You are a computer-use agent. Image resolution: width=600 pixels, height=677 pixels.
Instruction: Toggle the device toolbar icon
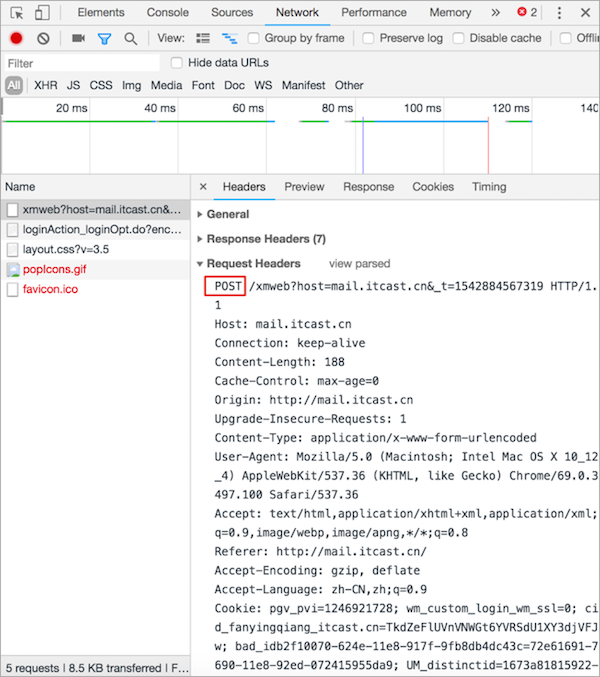coord(42,13)
